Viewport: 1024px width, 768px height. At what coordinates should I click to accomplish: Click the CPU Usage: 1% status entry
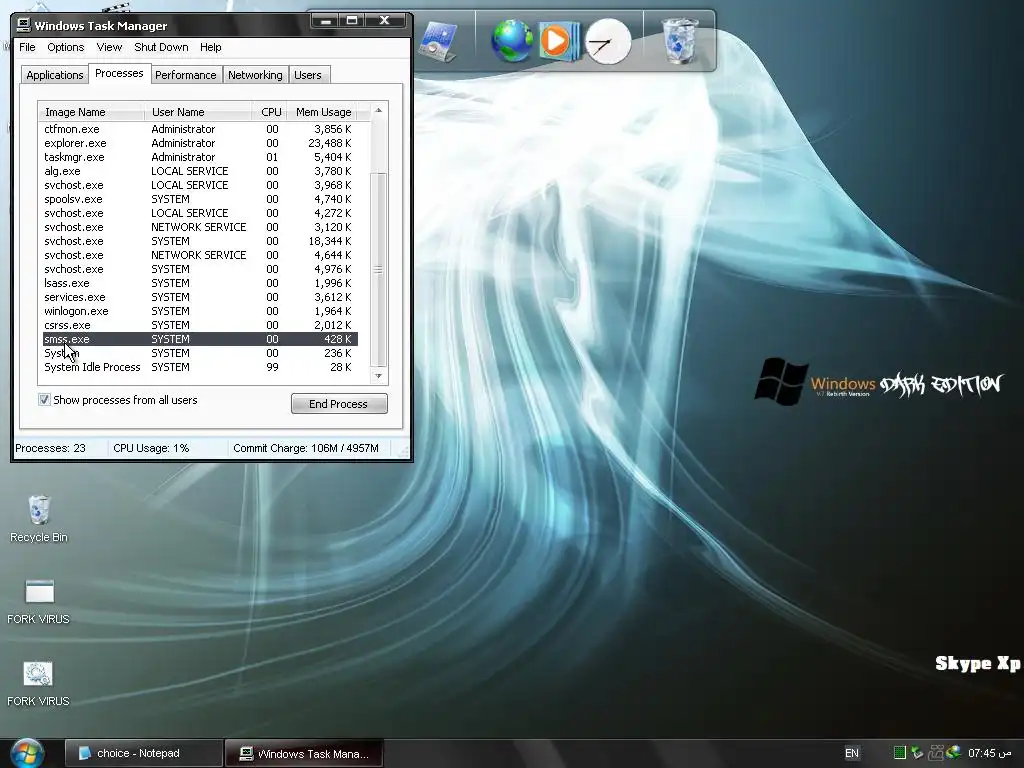tap(151, 448)
